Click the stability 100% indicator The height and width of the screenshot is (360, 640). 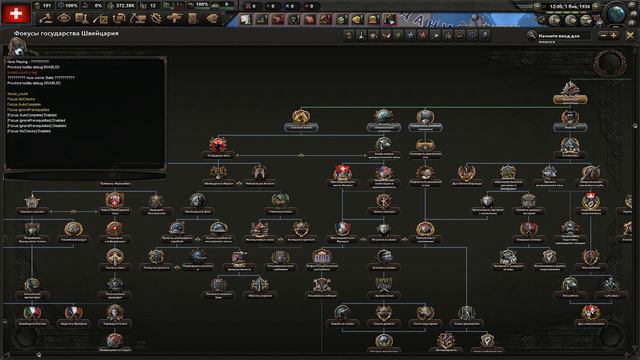click(67, 6)
